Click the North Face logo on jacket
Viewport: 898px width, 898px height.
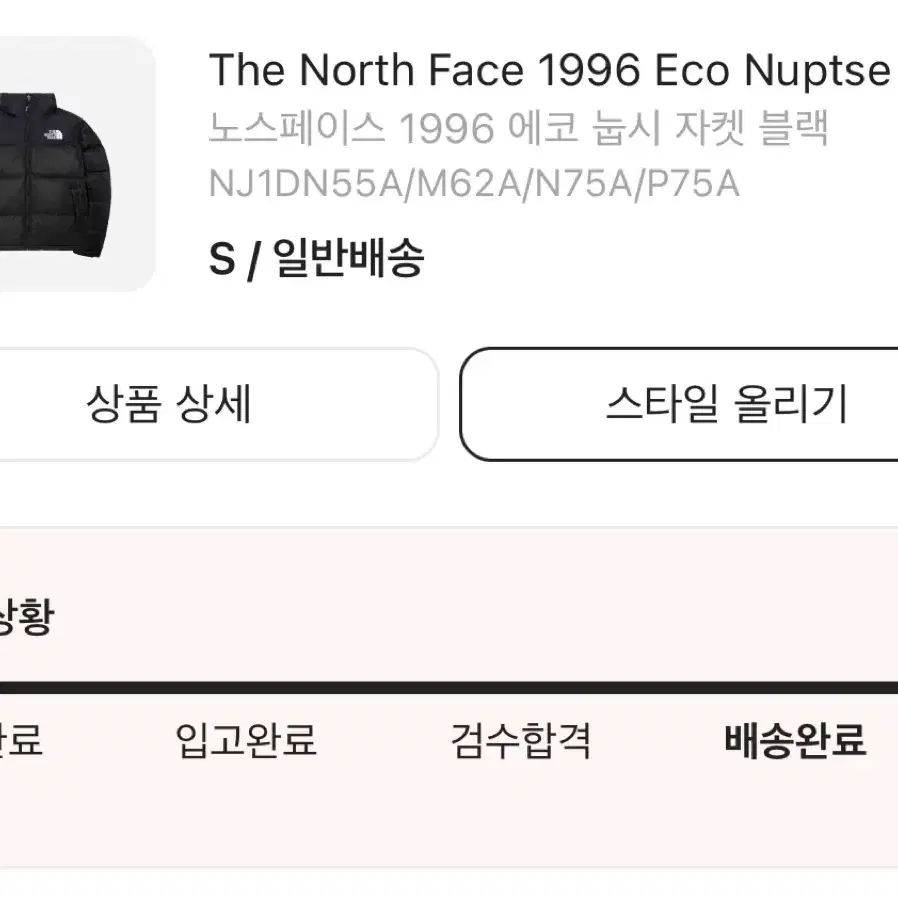coord(53,135)
